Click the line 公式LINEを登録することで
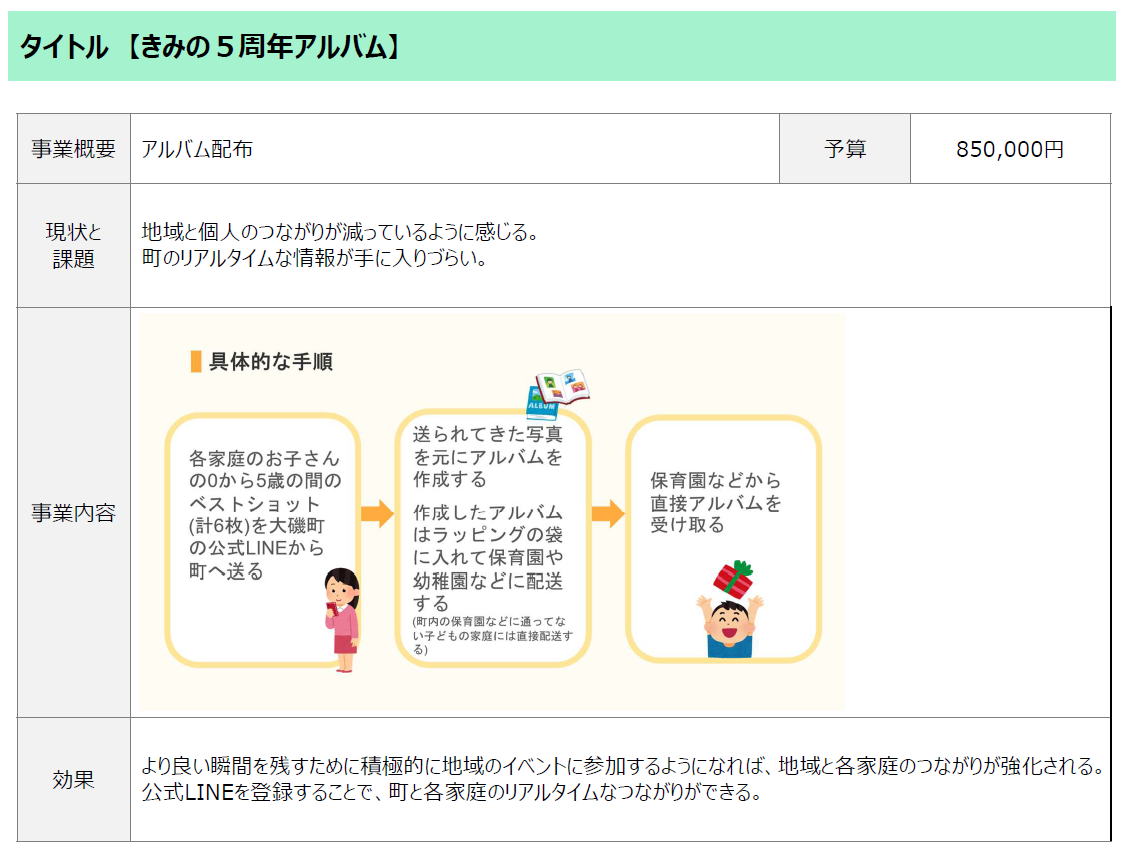 pyautogui.click(x=451, y=792)
